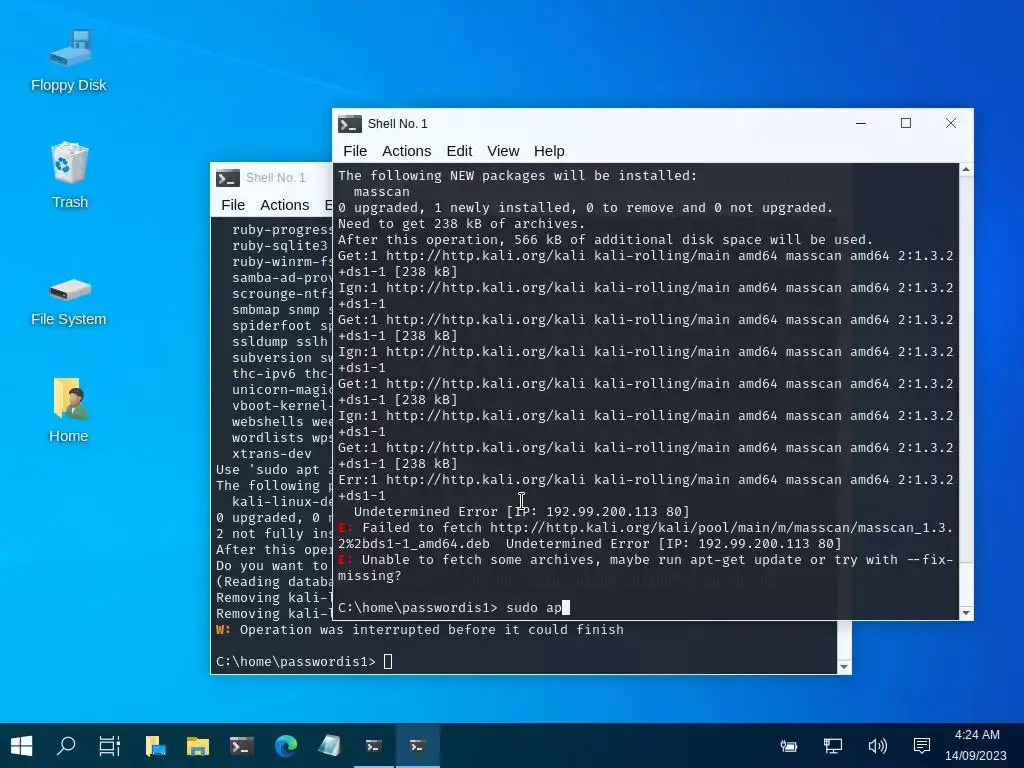Click the front Shell No. 1 terminal icon

coord(350,124)
